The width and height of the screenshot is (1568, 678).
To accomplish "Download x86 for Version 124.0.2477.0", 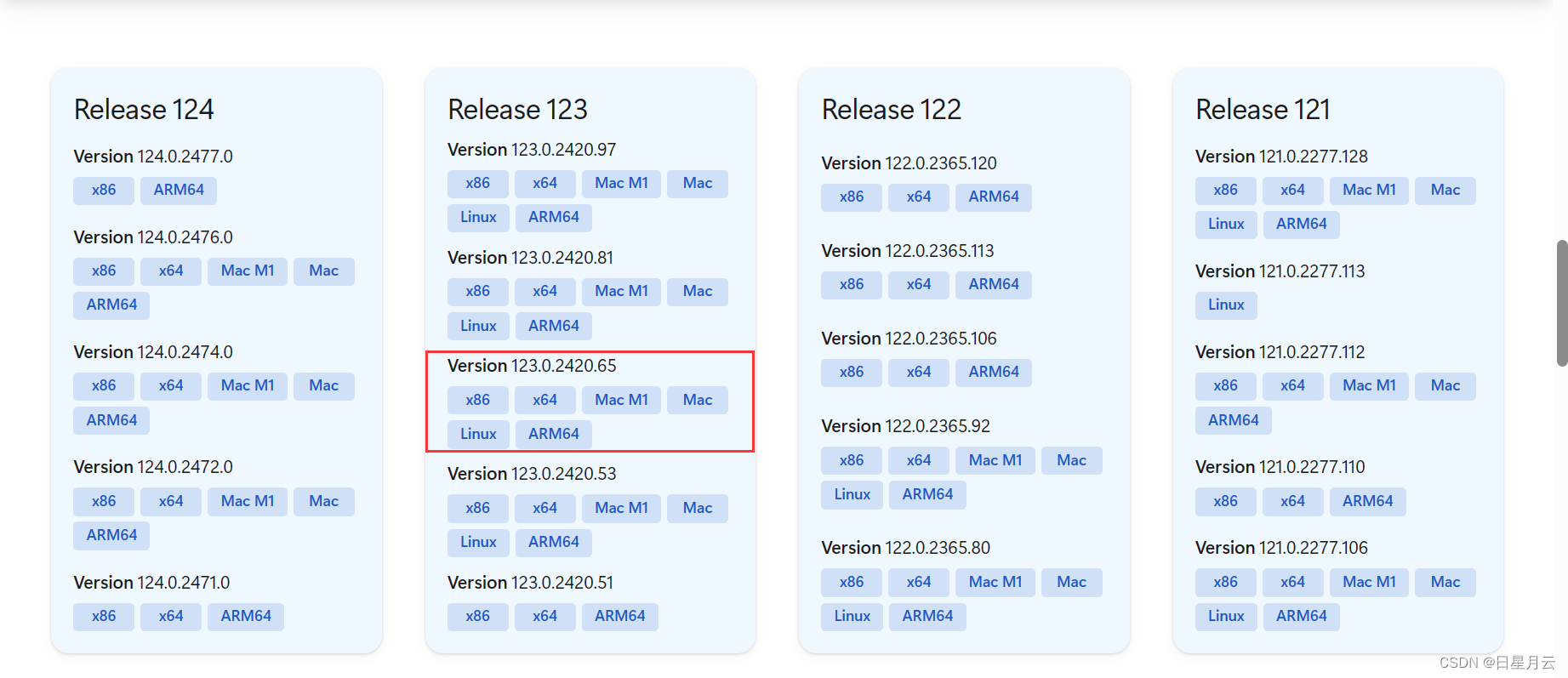I will [x=104, y=191].
